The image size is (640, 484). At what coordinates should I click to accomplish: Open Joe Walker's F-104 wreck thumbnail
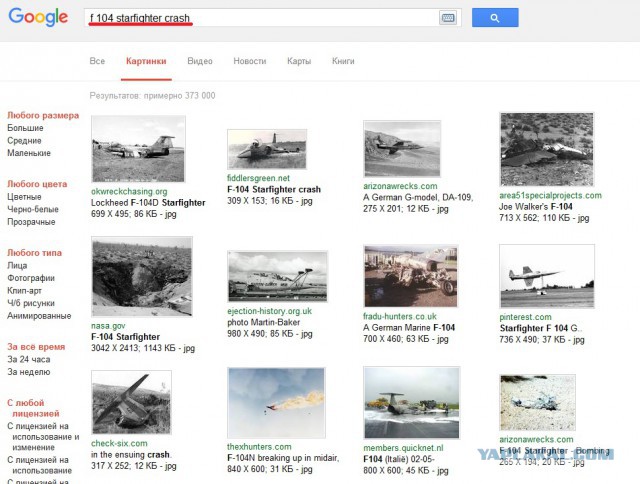547,149
